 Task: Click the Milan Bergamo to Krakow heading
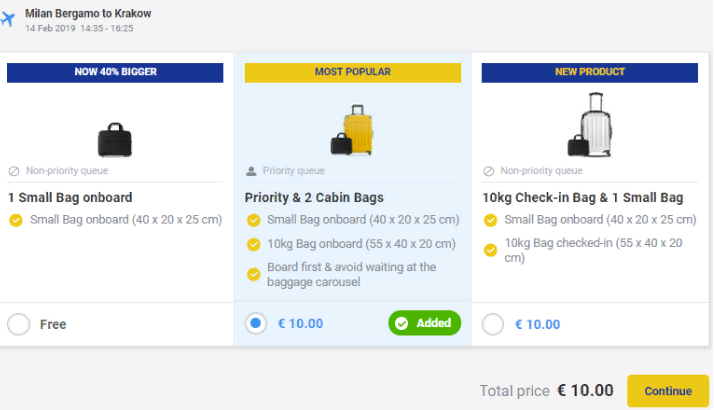point(88,14)
